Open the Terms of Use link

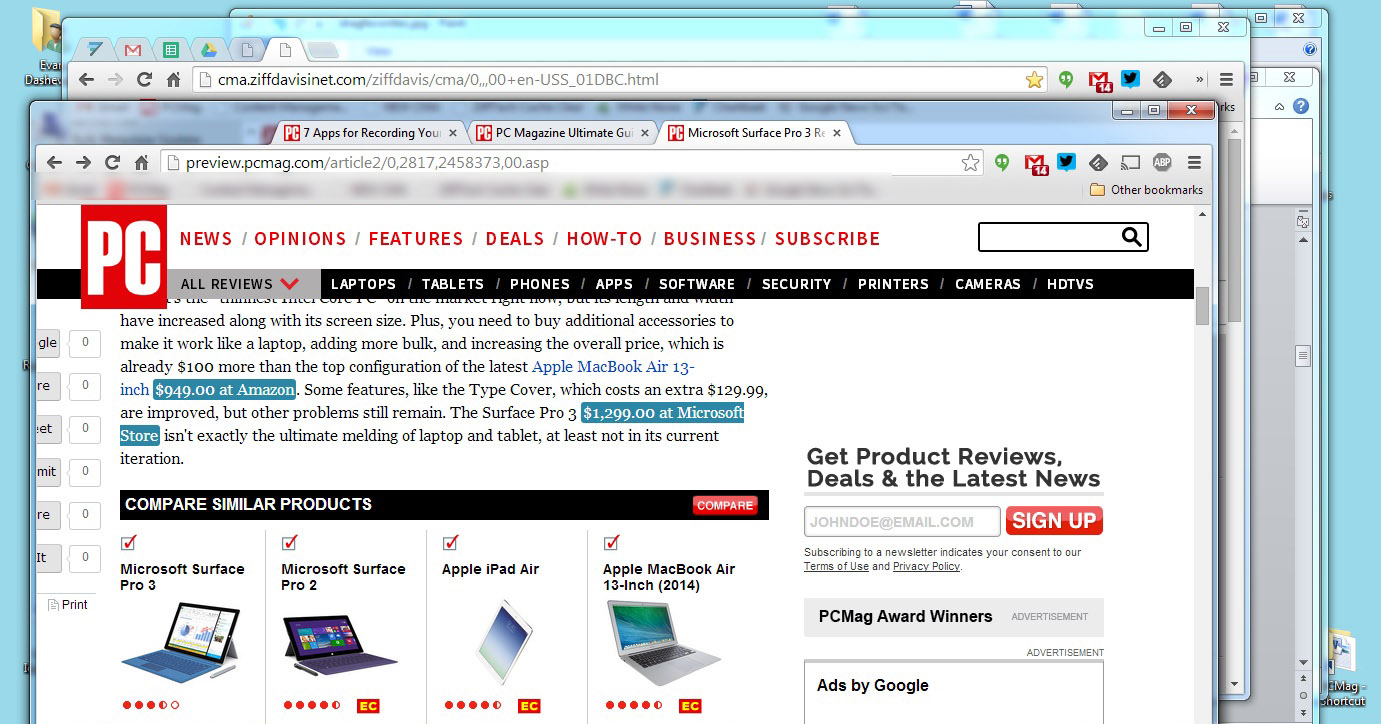point(836,566)
